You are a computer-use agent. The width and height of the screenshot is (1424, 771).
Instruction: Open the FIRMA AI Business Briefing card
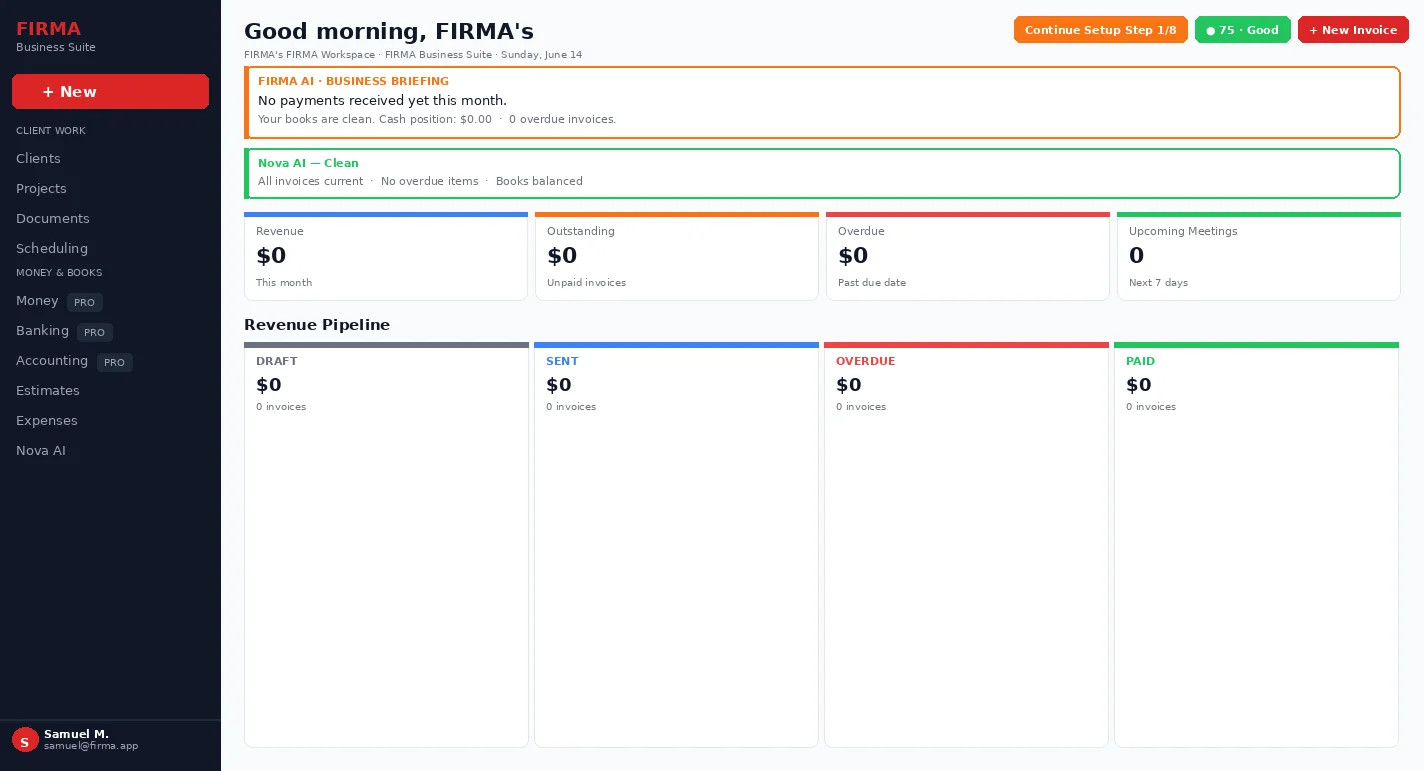point(822,102)
